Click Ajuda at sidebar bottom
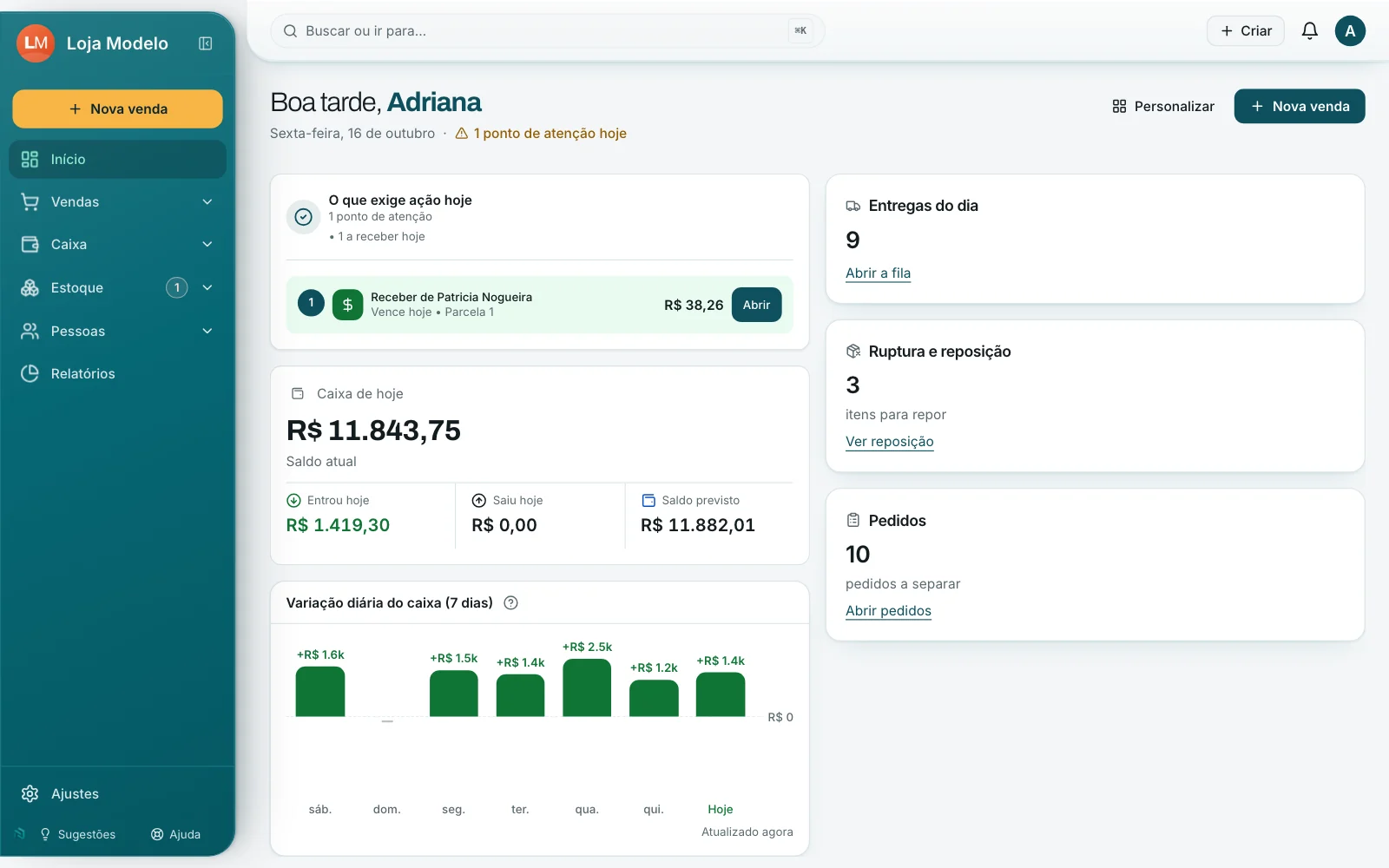The height and width of the screenshot is (868, 1389). [176, 834]
